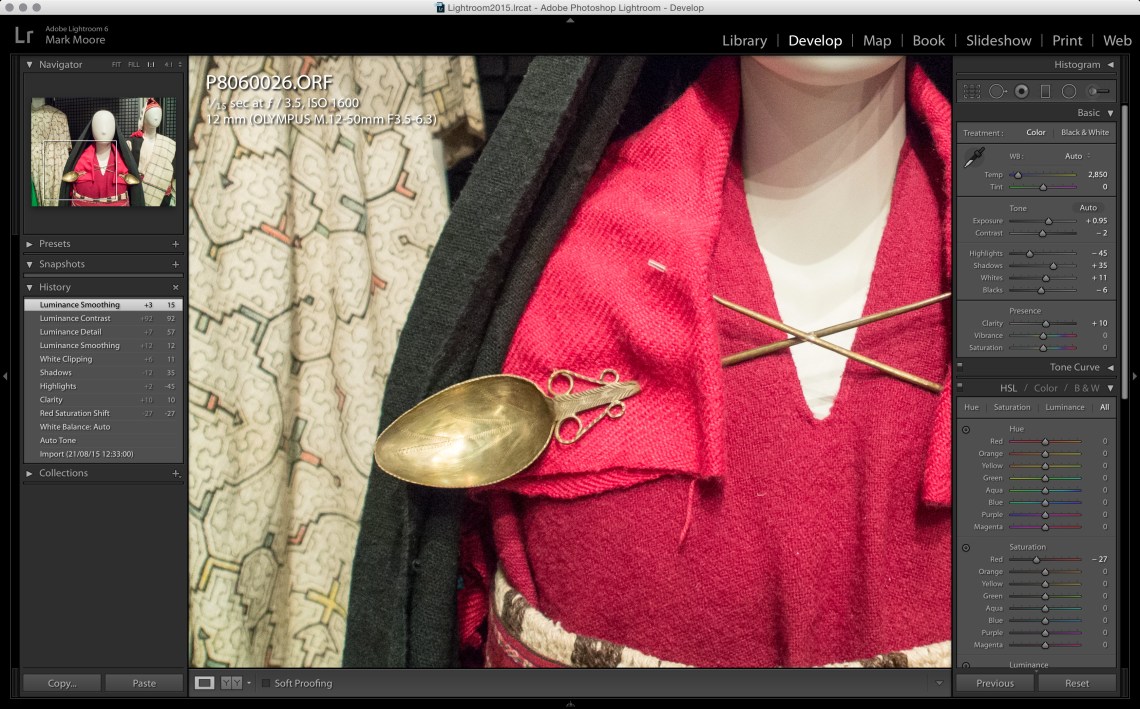Switch to the Library module
Viewport: 1140px width, 709px height.
(x=744, y=41)
